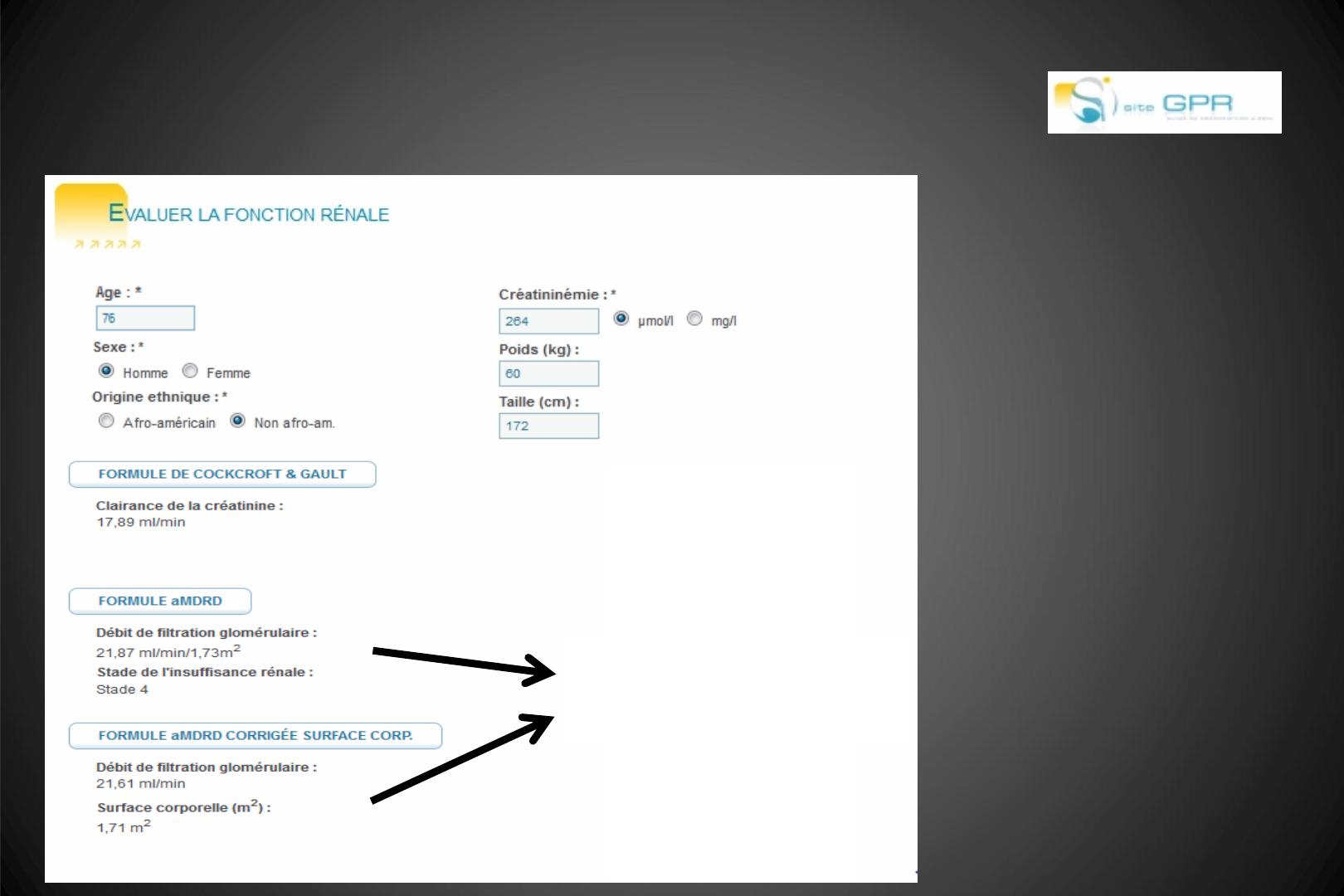Click the Stade 4 result text
The height and width of the screenshot is (896, 1344).
click(x=122, y=689)
